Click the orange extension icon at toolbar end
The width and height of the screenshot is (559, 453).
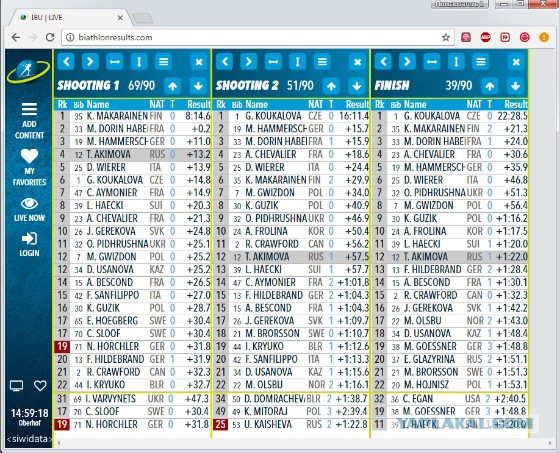[x=544, y=37]
